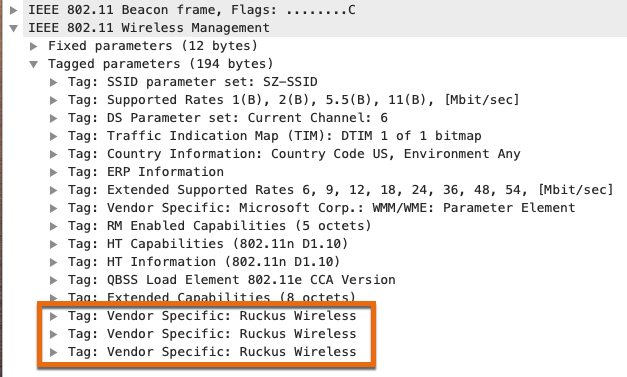
Task: Collapse Tagged parameters (194 bytes)
Action: click(x=34, y=64)
